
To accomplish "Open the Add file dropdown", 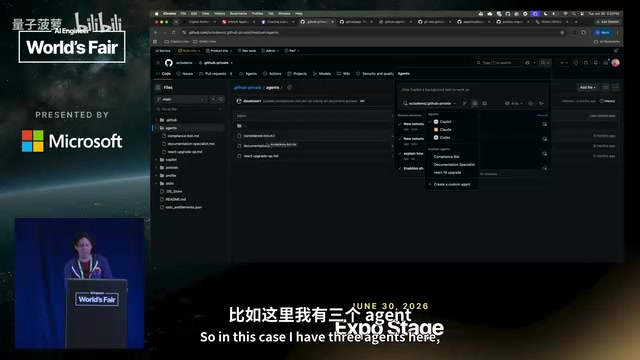I will pos(588,87).
